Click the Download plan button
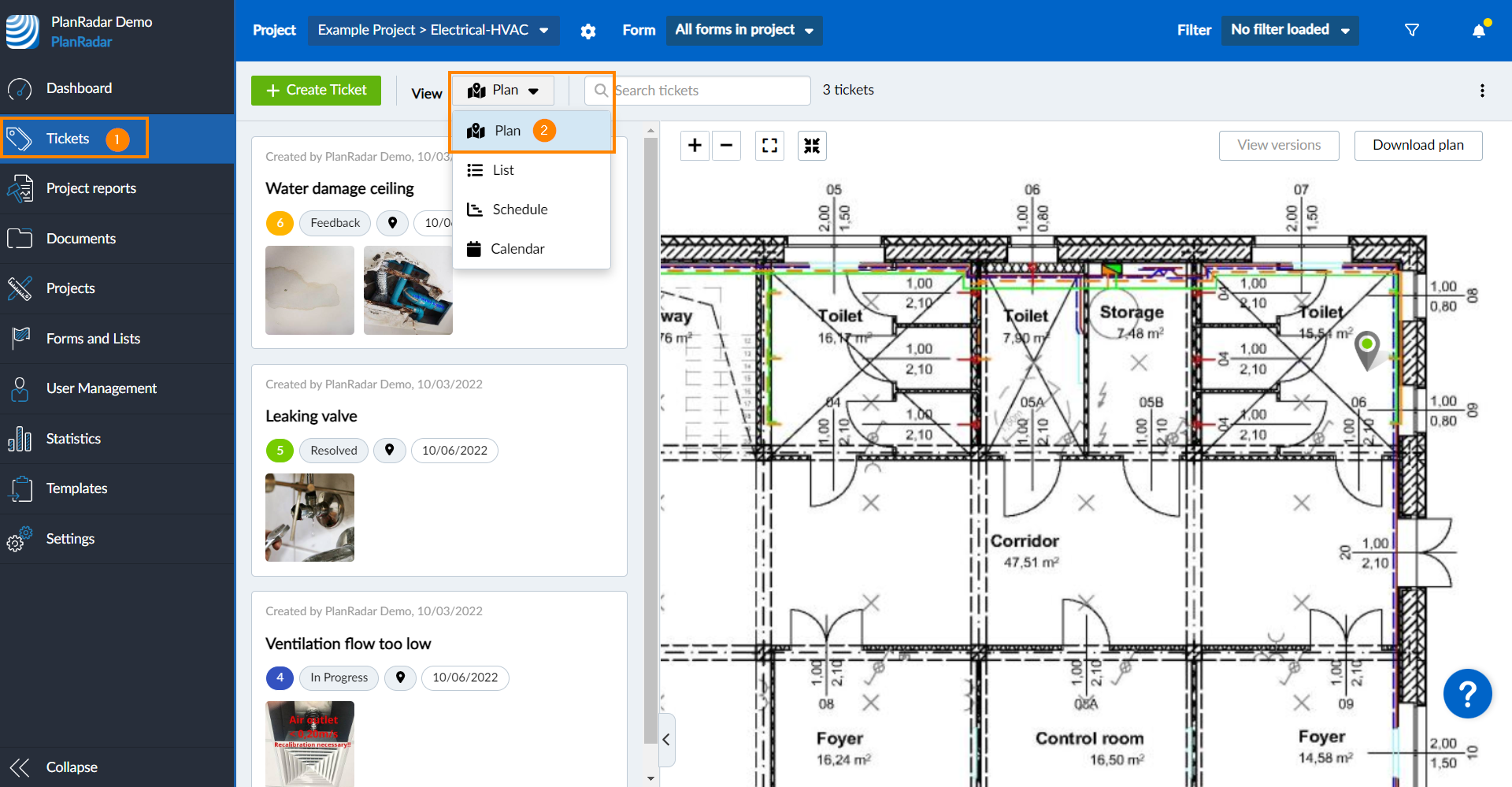The height and width of the screenshot is (787, 1512). tap(1417, 145)
